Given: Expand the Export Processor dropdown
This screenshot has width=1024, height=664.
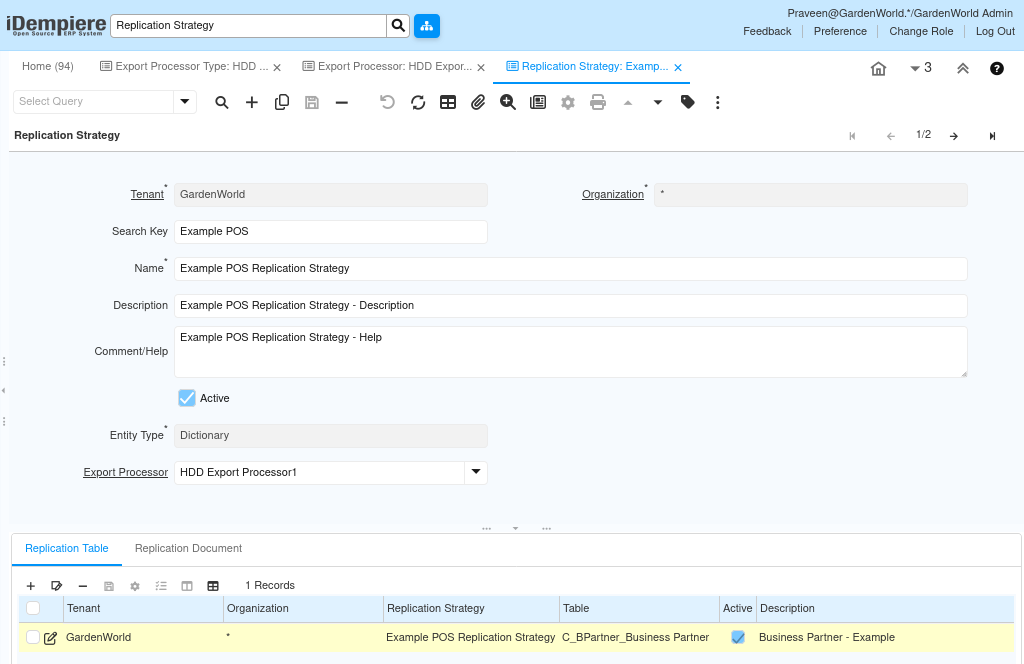Looking at the screenshot, I should (x=476, y=472).
